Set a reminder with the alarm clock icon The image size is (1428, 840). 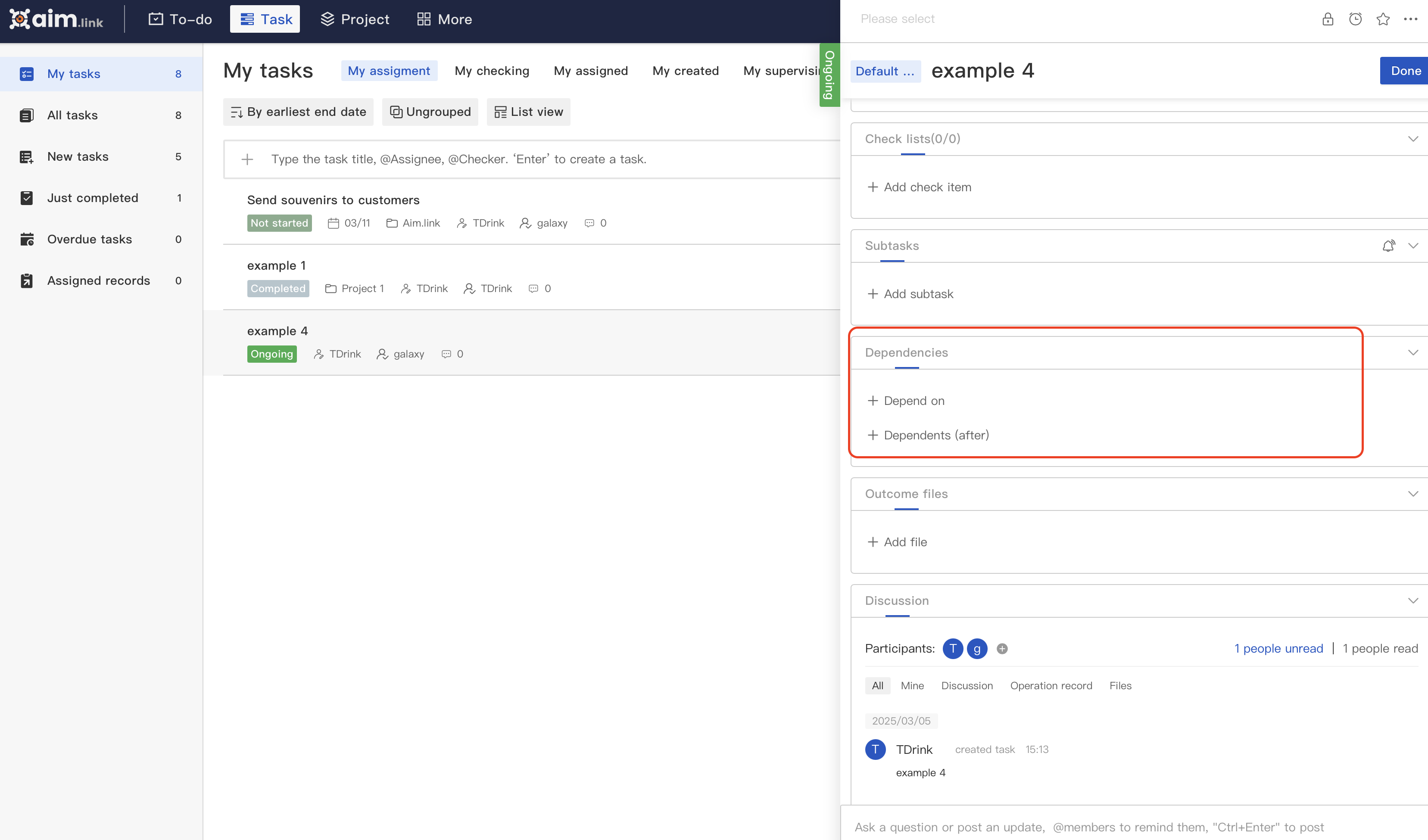1355,19
